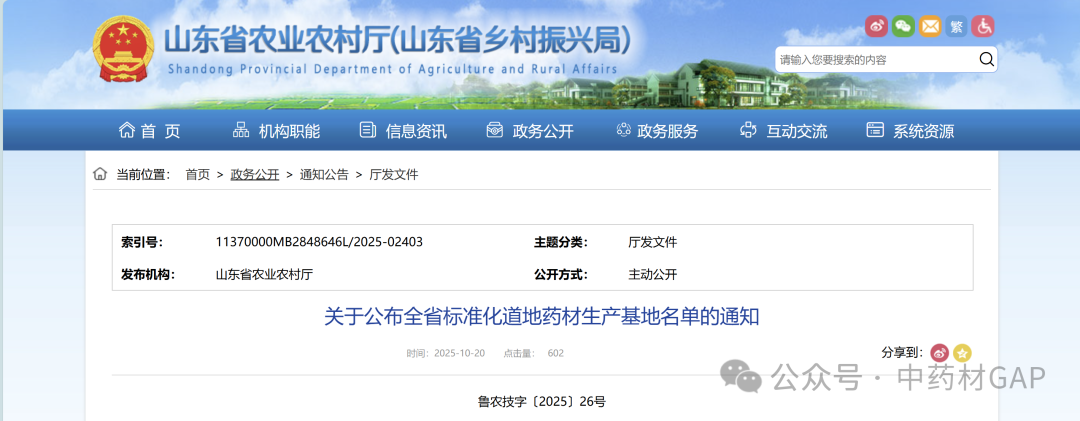
Task: Open the 首页 navigation menu item
Action: coord(149,131)
